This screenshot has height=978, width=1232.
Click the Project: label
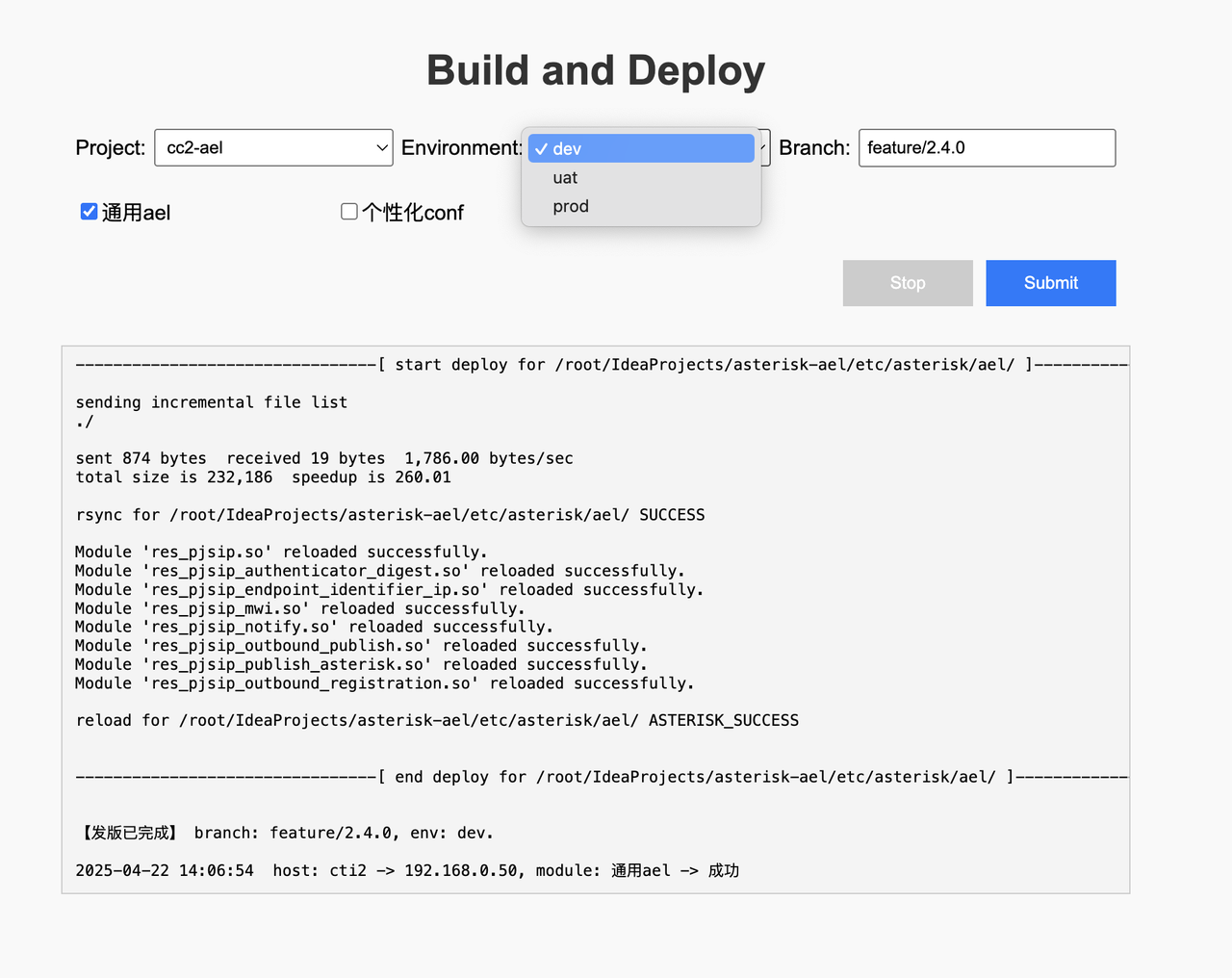point(111,148)
